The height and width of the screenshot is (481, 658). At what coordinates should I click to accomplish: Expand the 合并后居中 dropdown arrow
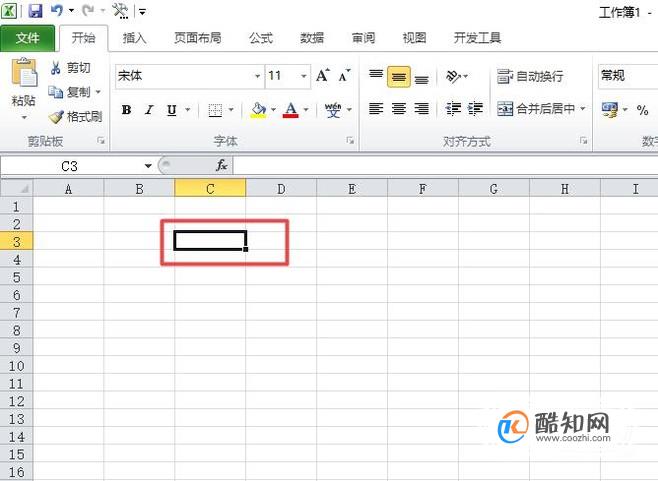(583, 109)
